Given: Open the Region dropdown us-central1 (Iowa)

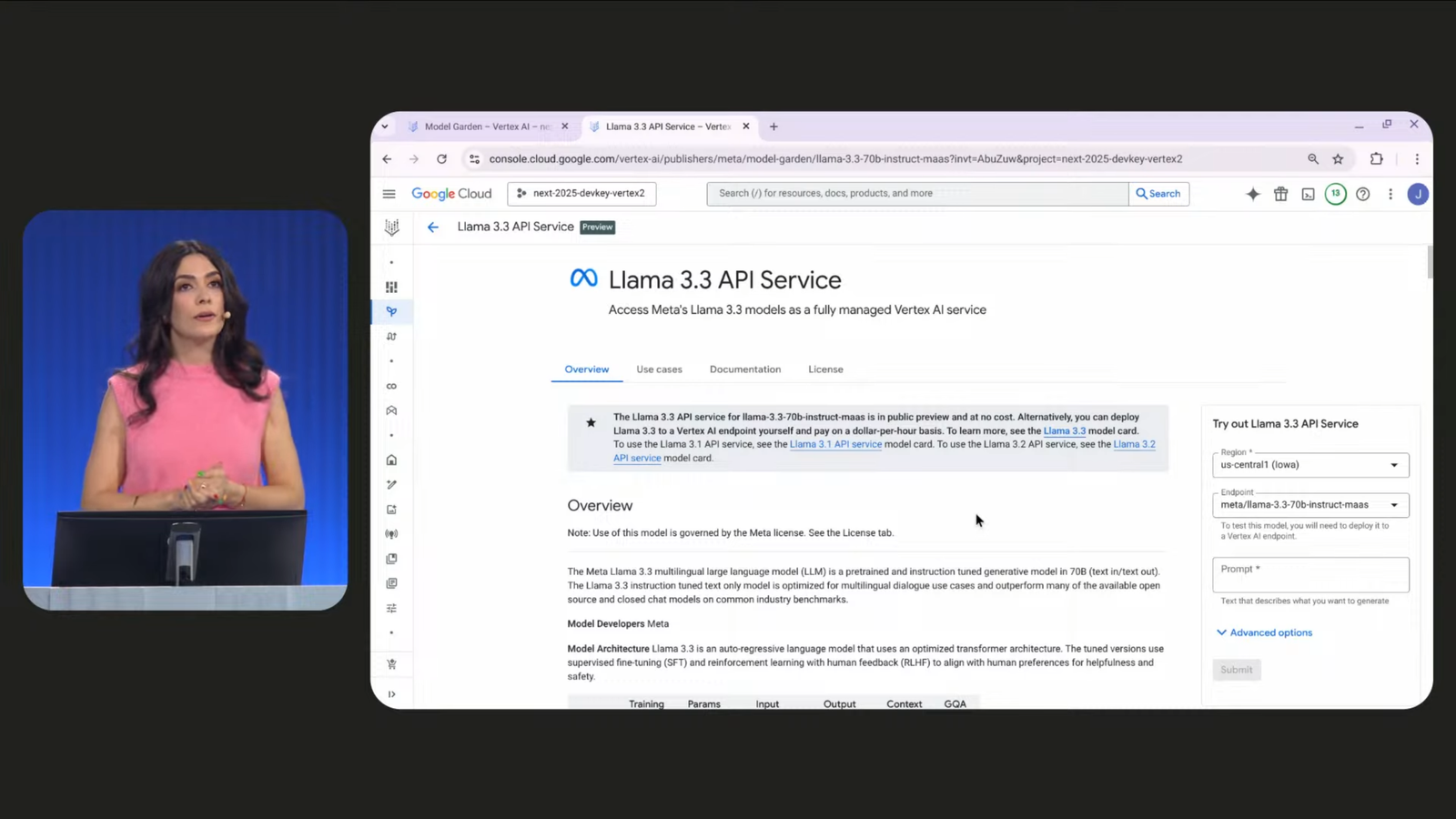Looking at the screenshot, I should pyautogui.click(x=1309, y=465).
